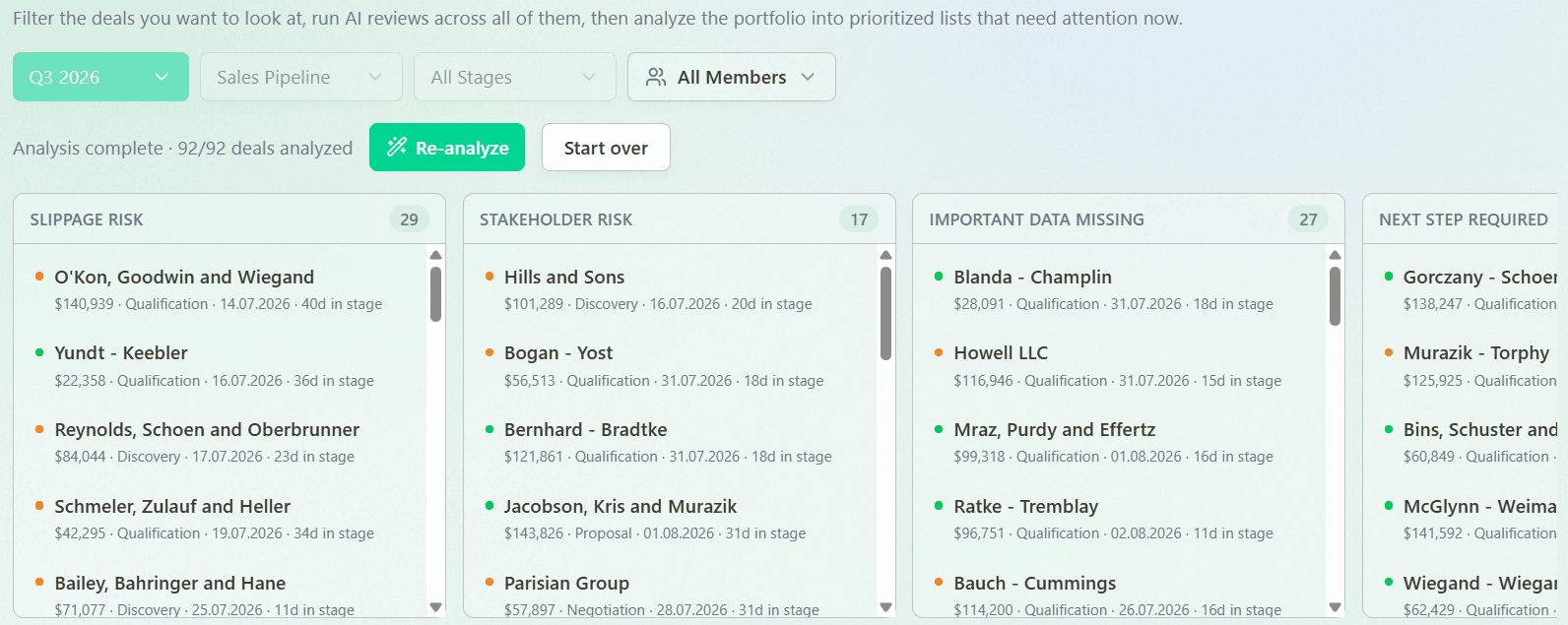Open the Bins, Schuster deal
Image resolution: width=1568 pixels, height=625 pixels.
tap(1479, 429)
